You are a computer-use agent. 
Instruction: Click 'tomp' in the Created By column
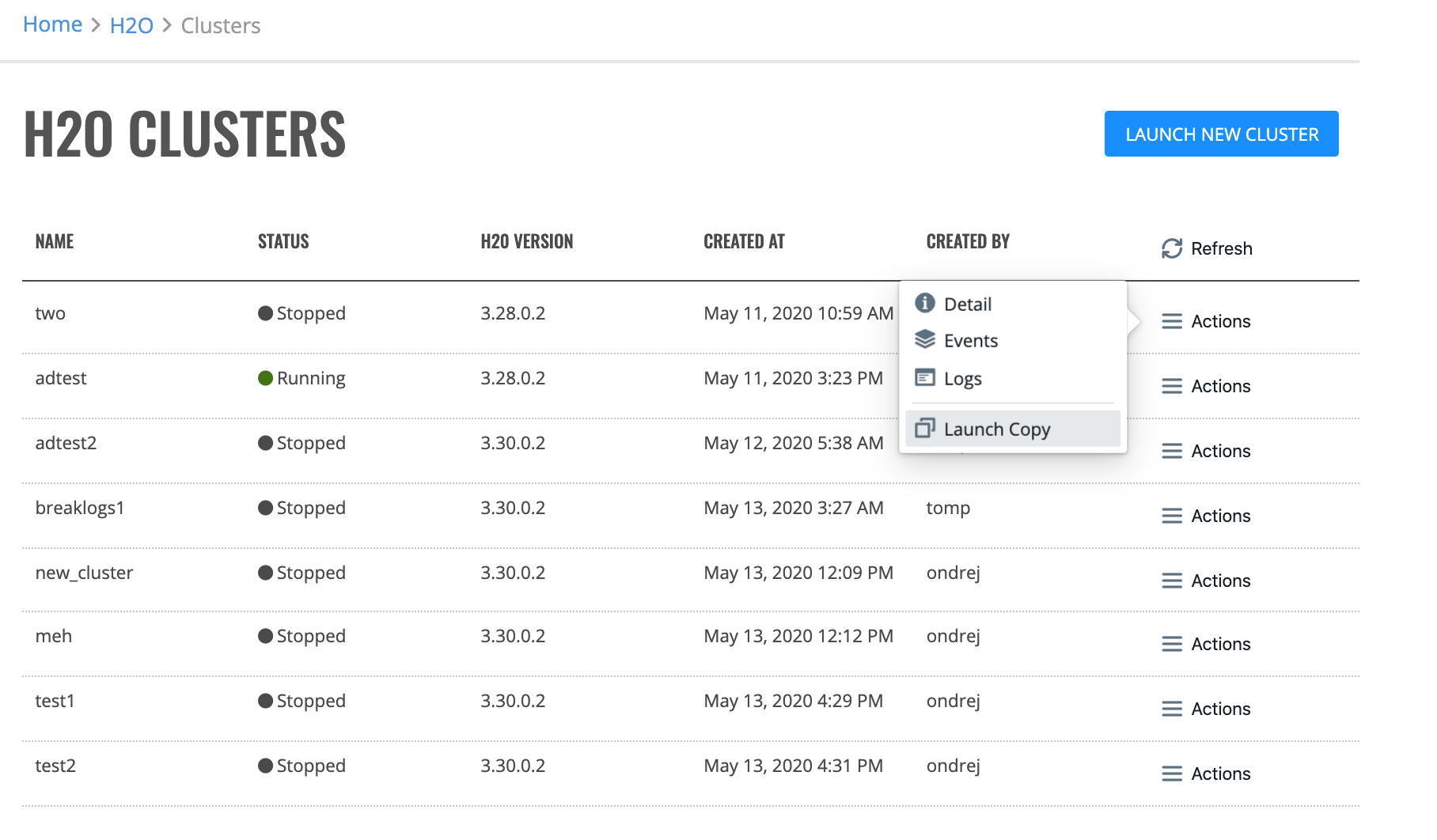point(948,508)
